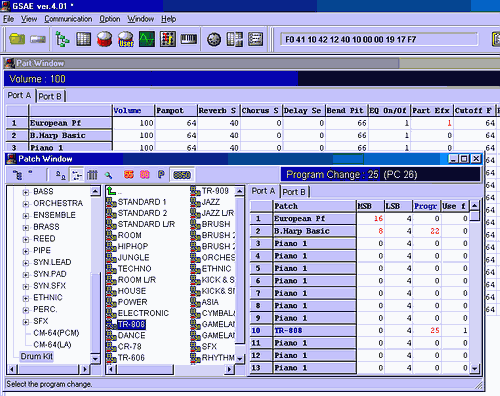Click the MSB column header
The width and height of the screenshot is (500, 396).
coord(370,206)
